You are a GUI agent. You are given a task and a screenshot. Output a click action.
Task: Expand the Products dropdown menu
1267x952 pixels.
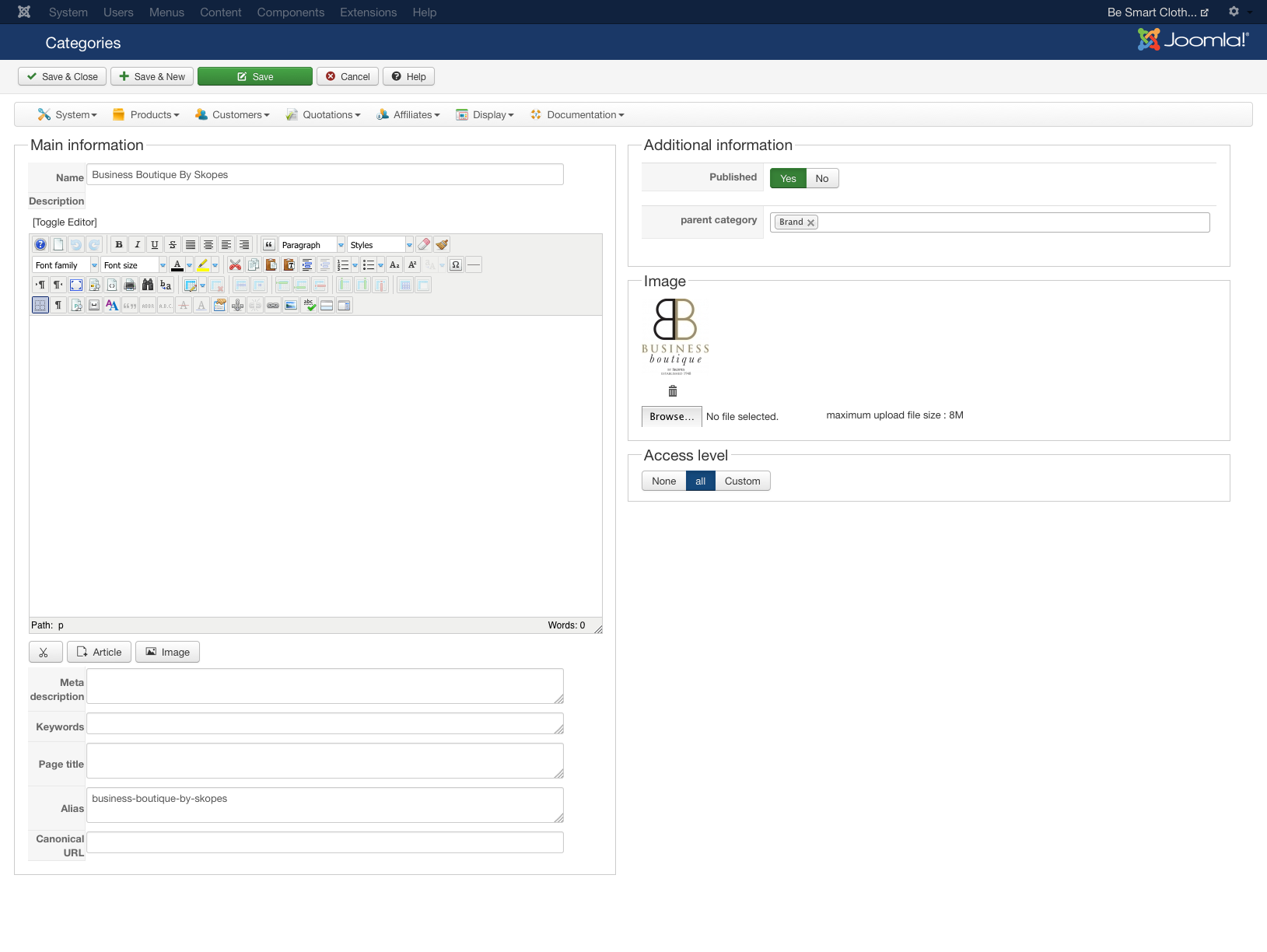pos(146,115)
